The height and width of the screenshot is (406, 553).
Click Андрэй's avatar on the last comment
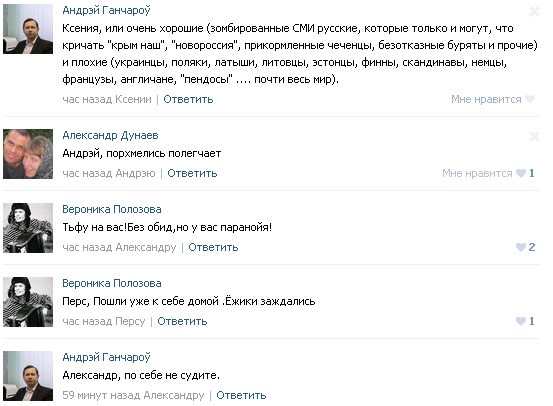tap(28, 376)
